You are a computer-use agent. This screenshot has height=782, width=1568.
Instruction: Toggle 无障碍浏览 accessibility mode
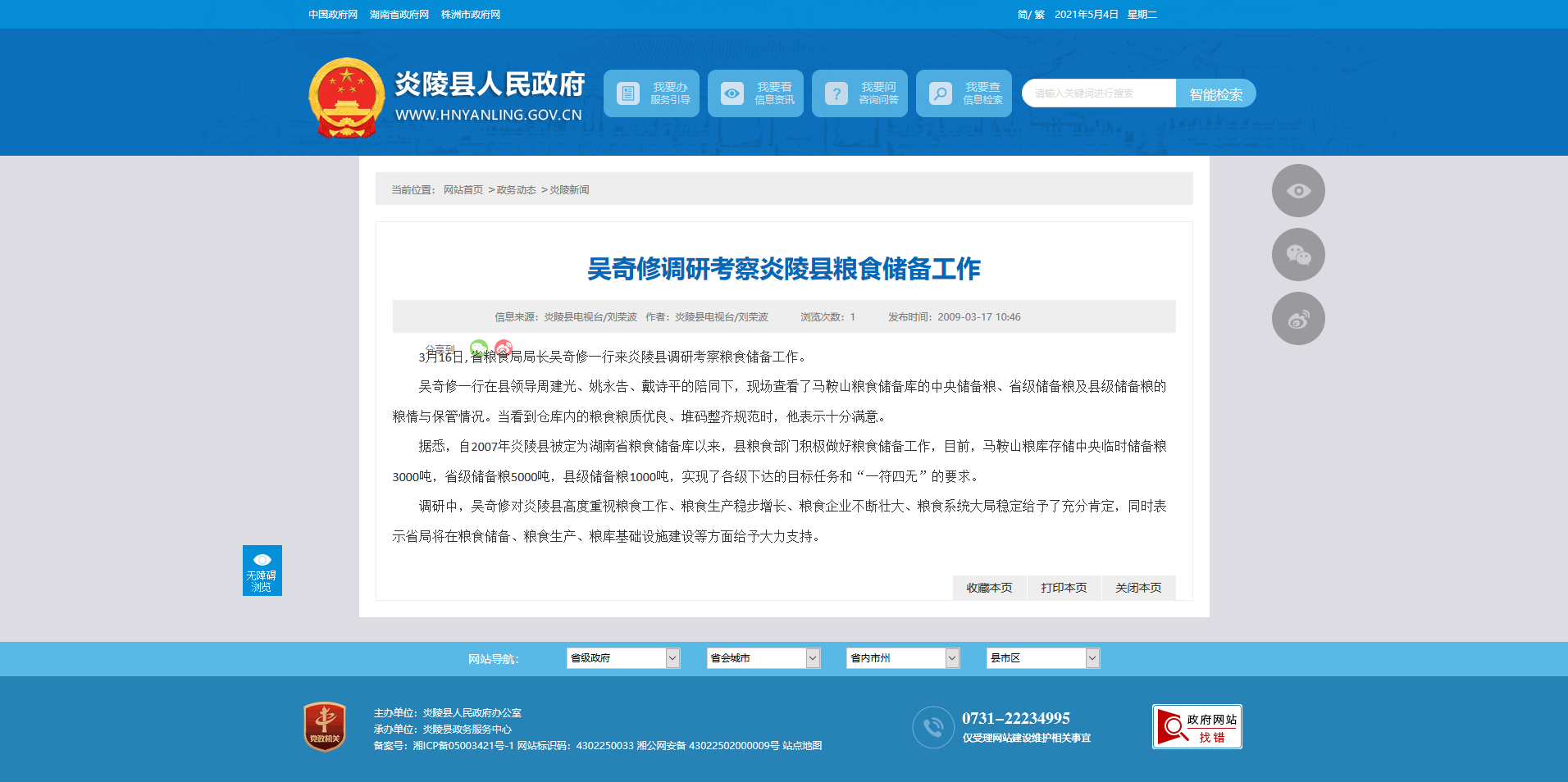tap(262, 571)
